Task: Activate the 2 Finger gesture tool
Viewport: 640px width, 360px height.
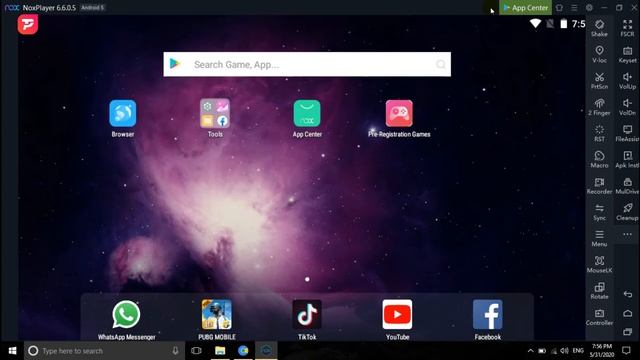Action: point(599,107)
